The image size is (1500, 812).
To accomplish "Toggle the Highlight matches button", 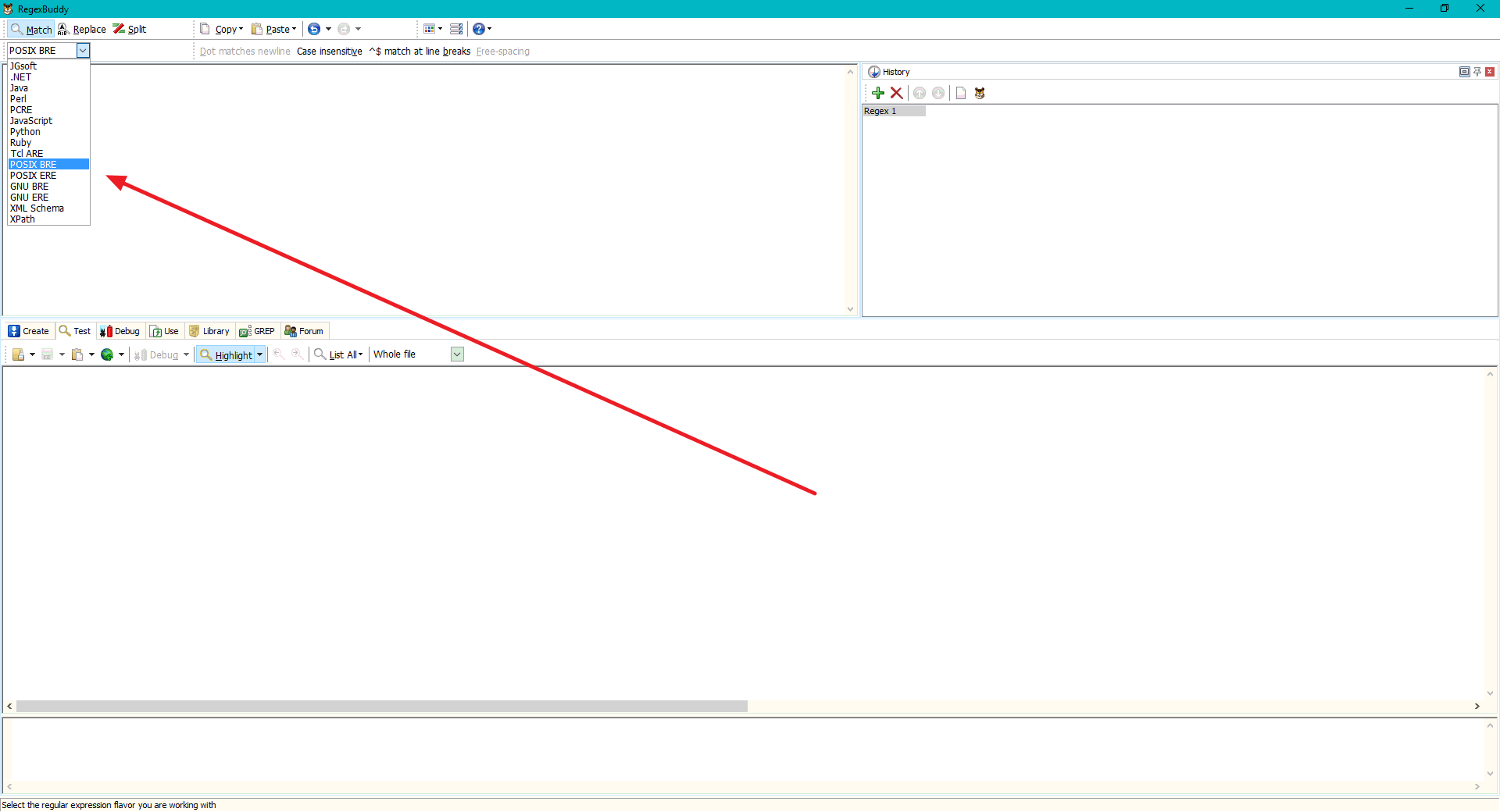I will tap(226, 354).
